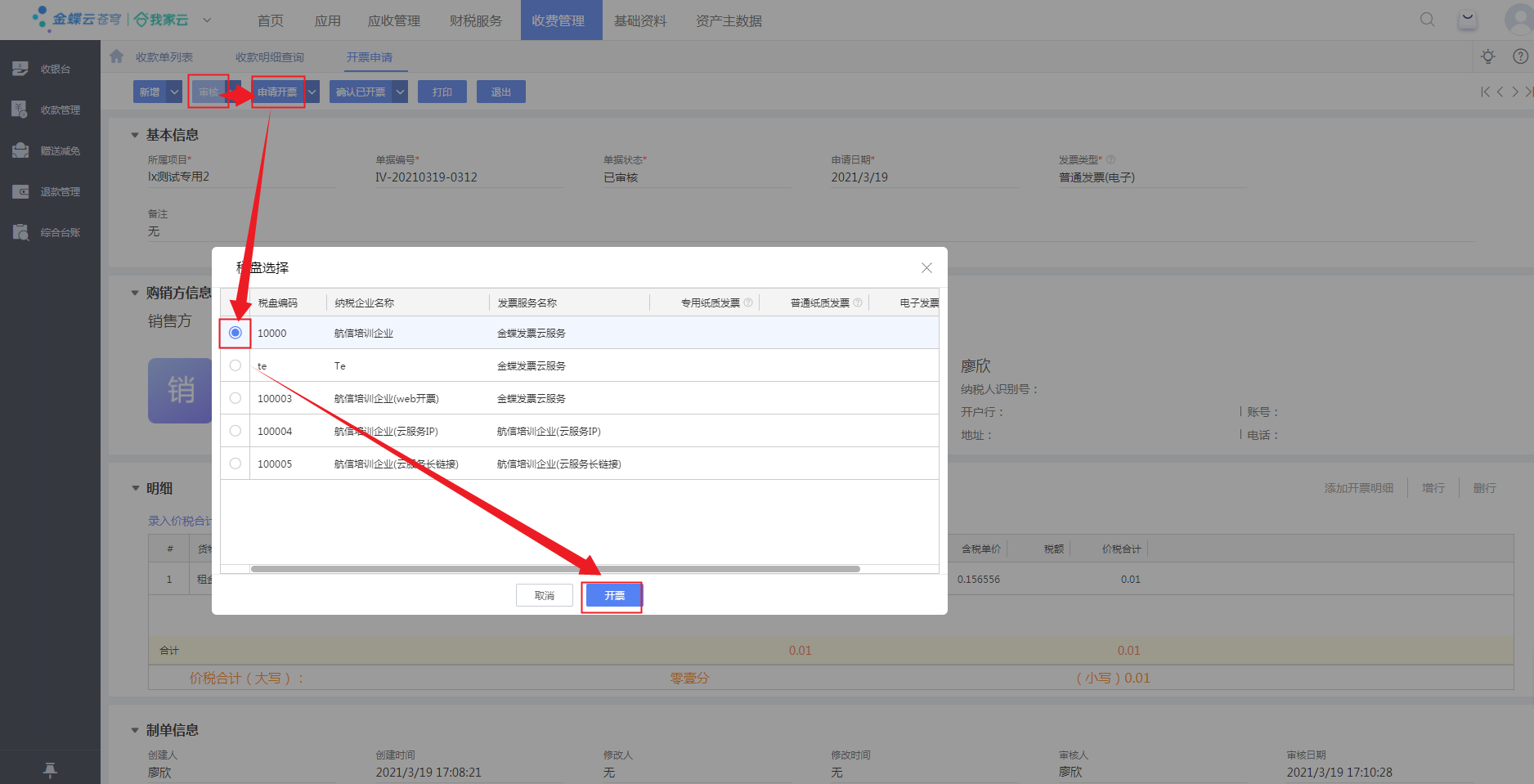
Task: Collapse the 制单信息 section
Action: tap(135, 730)
